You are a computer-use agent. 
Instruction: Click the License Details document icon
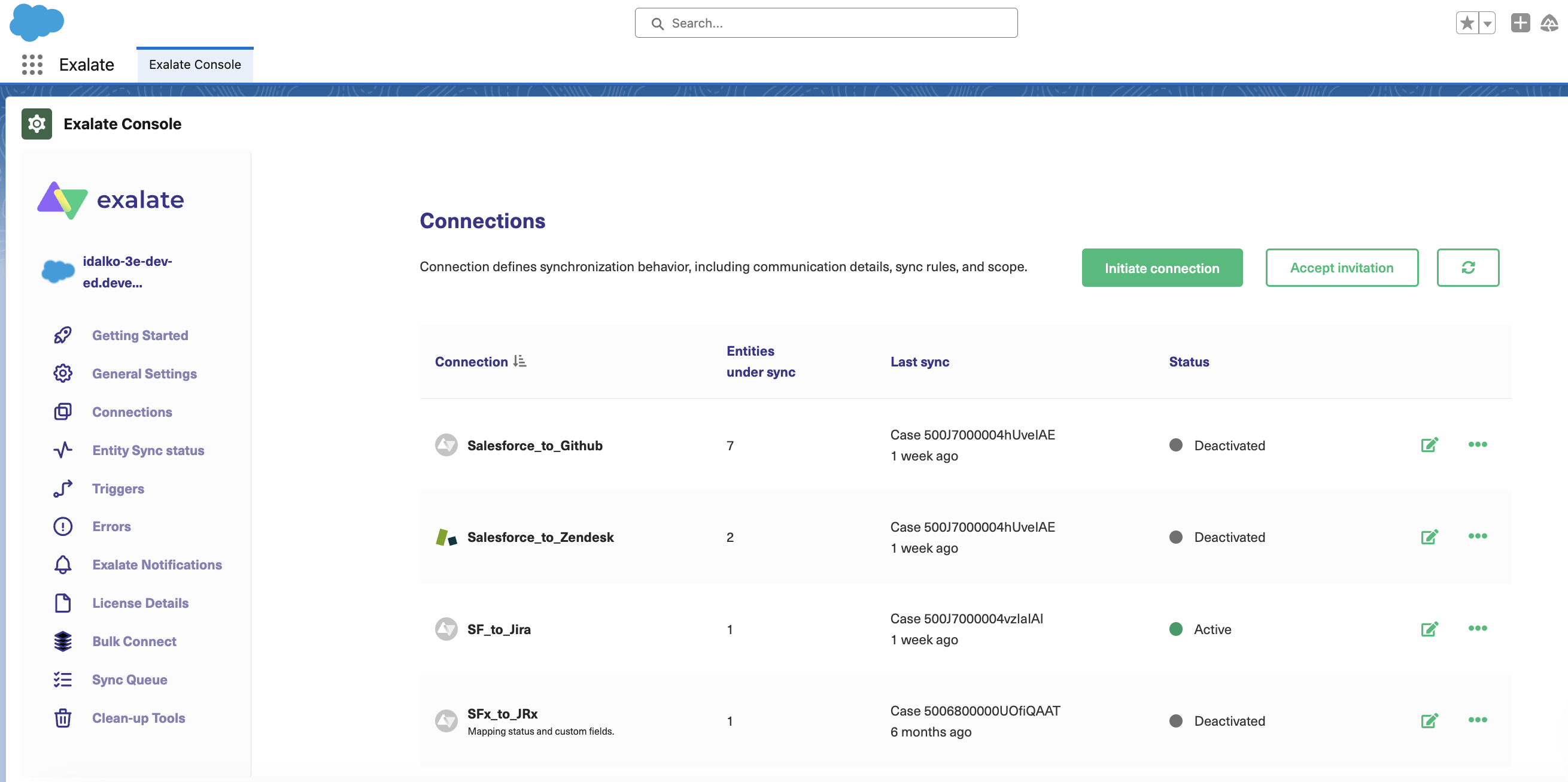(x=63, y=603)
